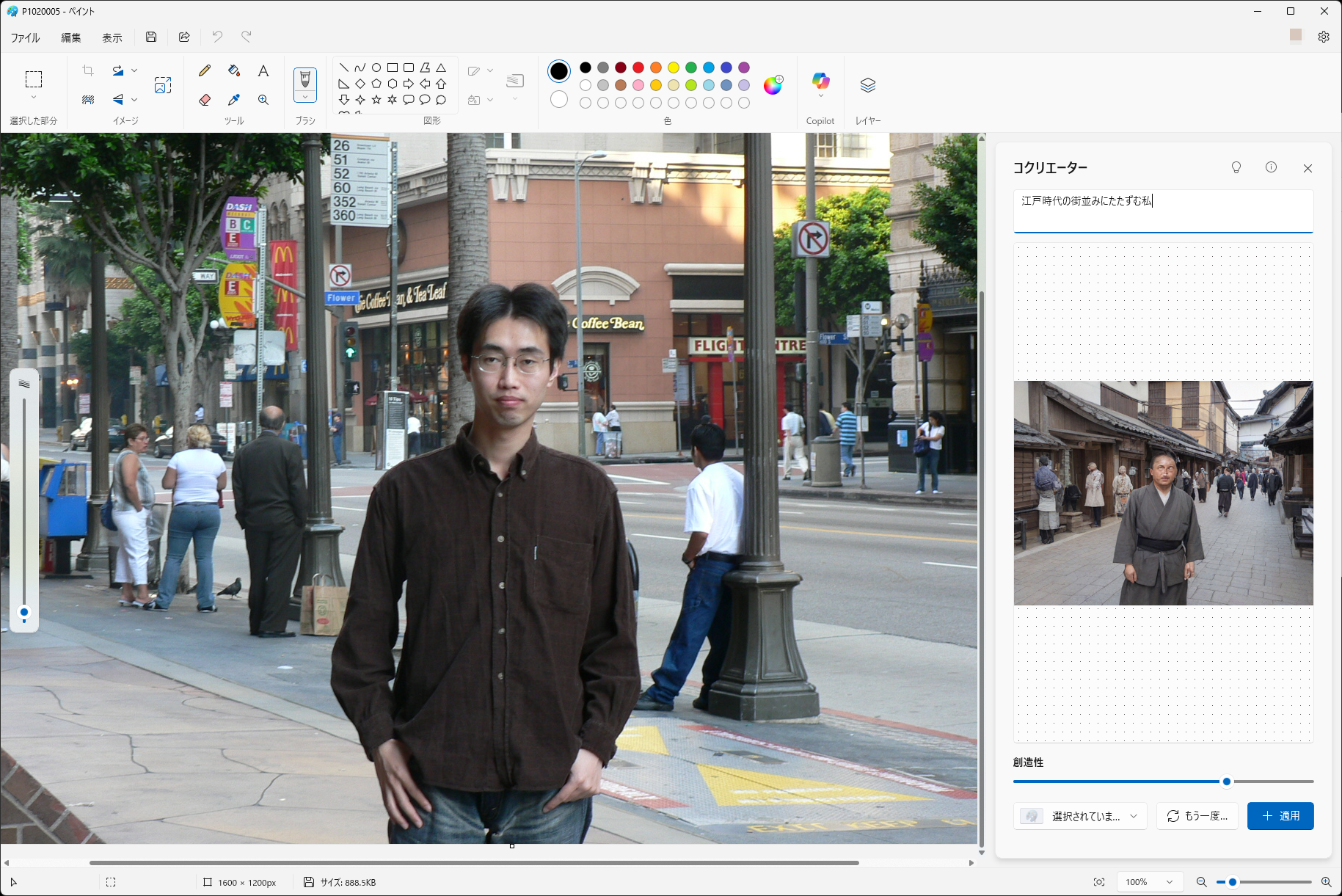Open the style selection dropdown in Cocreator

[1080, 816]
